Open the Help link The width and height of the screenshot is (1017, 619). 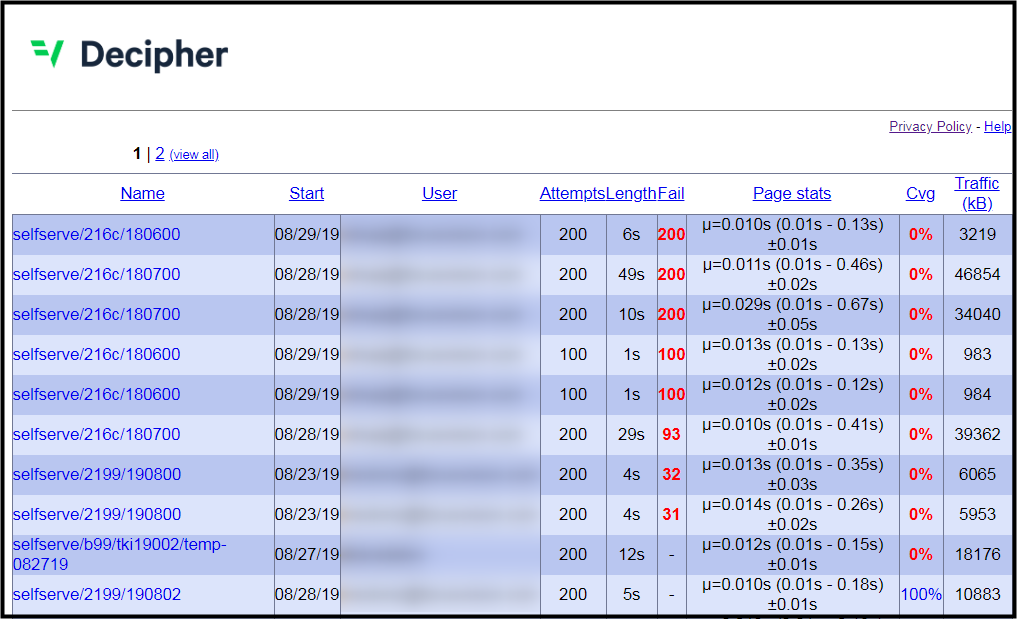(997, 127)
